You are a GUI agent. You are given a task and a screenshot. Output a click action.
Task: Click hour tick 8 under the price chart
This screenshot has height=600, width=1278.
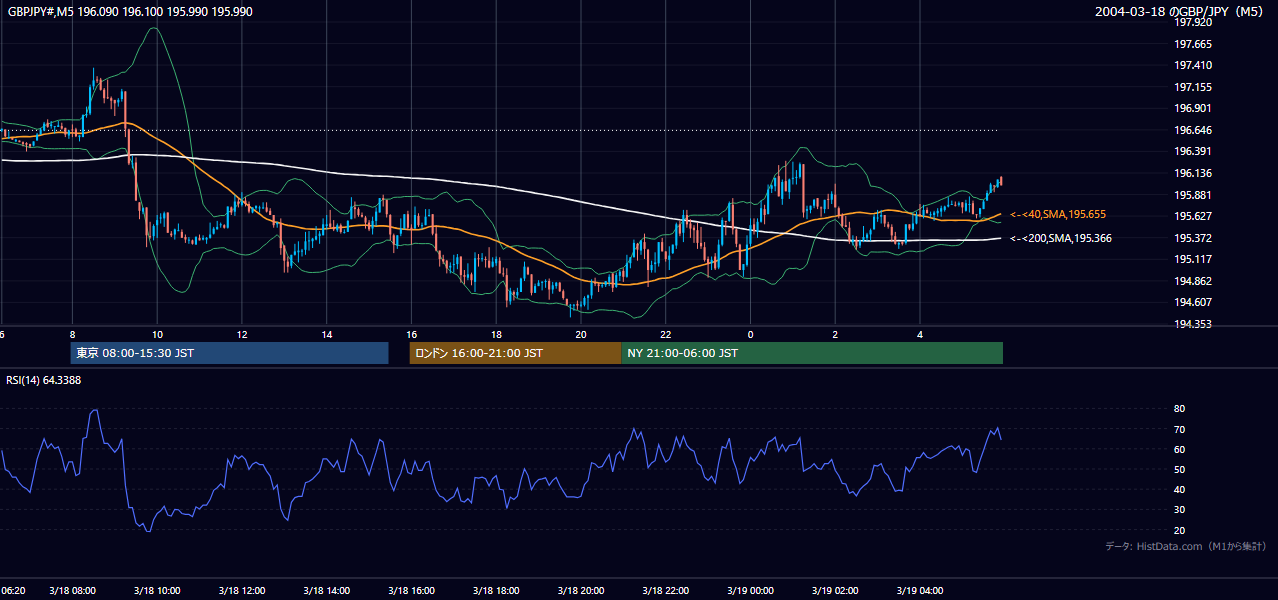click(73, 334)
